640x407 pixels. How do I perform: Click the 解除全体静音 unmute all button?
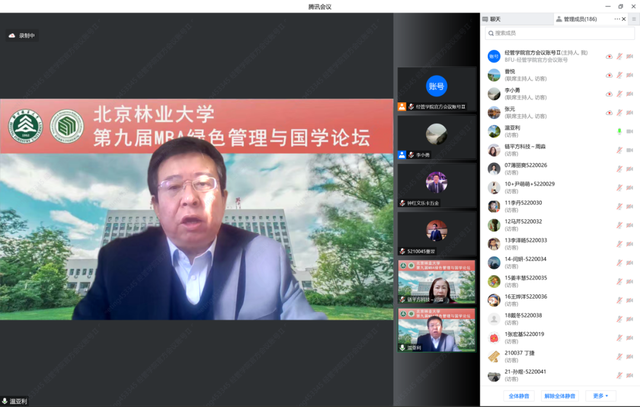560,396
